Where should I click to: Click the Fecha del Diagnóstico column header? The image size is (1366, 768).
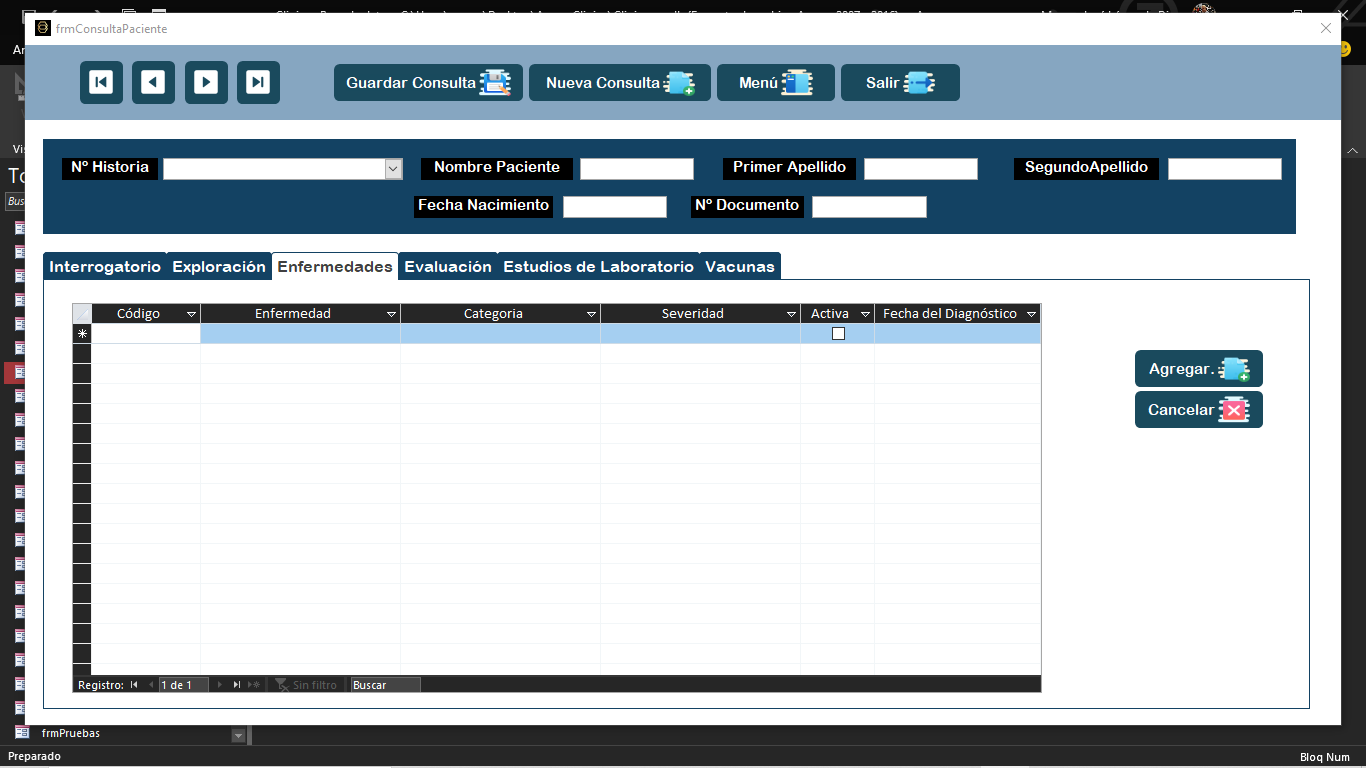pos(950,314)
